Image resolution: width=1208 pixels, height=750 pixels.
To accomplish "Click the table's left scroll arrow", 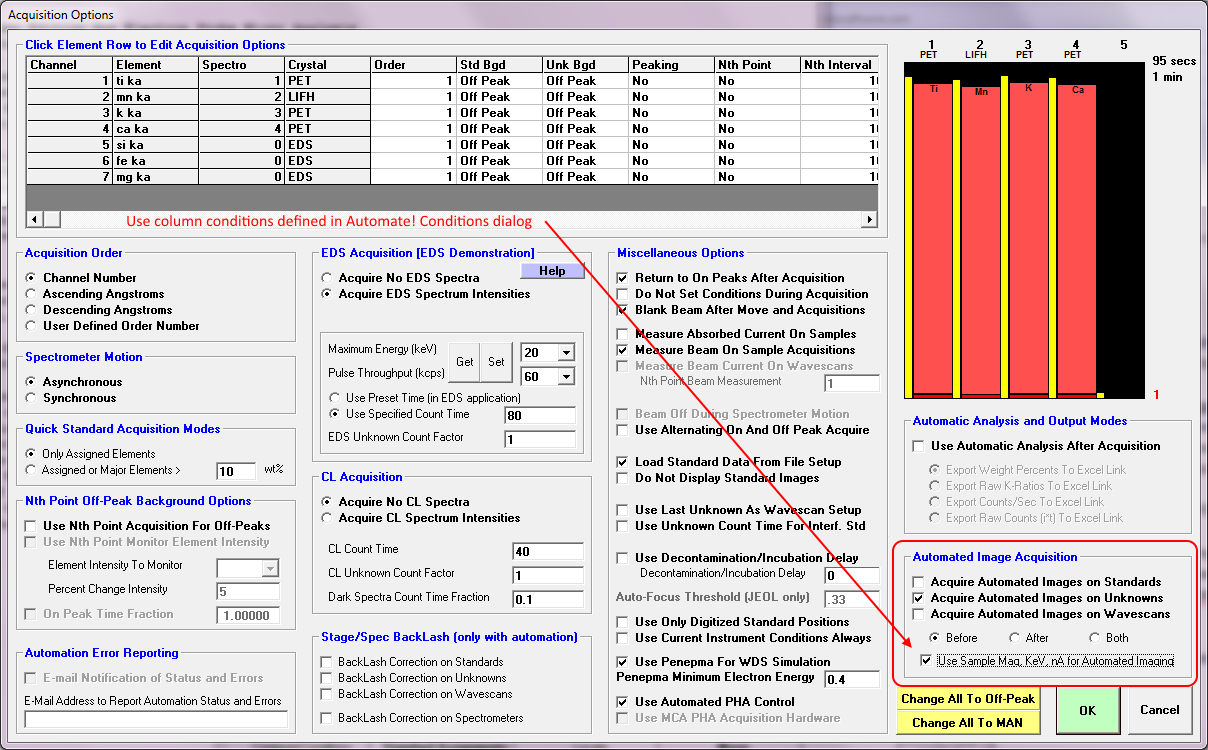I will tap(35, 220).
